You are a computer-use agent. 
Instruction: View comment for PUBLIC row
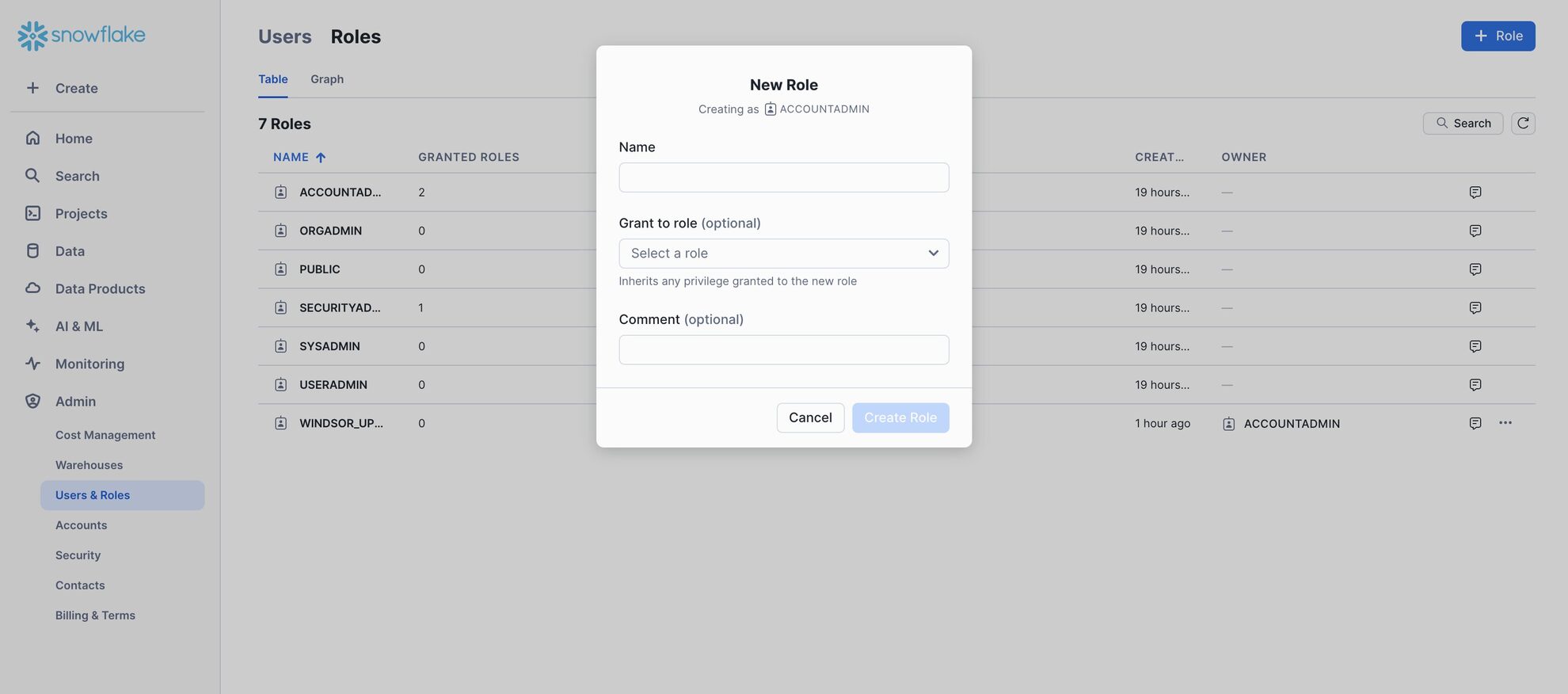click(1475, 269)
